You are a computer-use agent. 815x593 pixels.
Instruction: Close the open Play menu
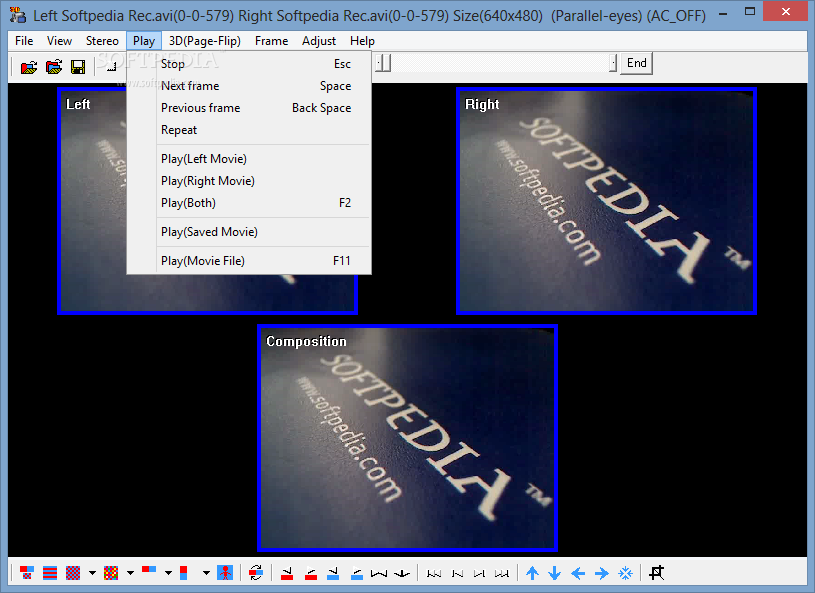point(144,41)
